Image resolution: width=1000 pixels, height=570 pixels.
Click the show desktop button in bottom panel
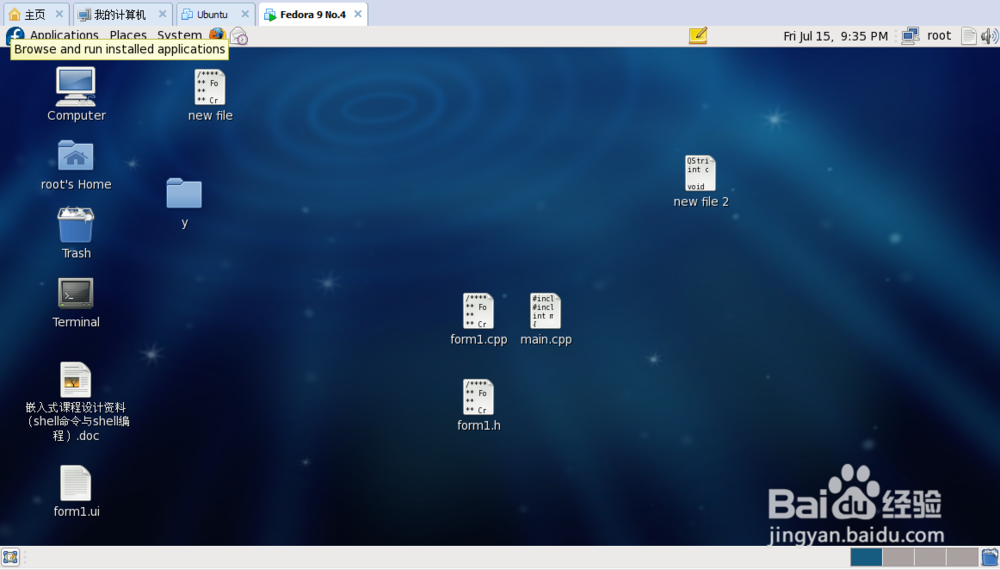tap(10, 557)
